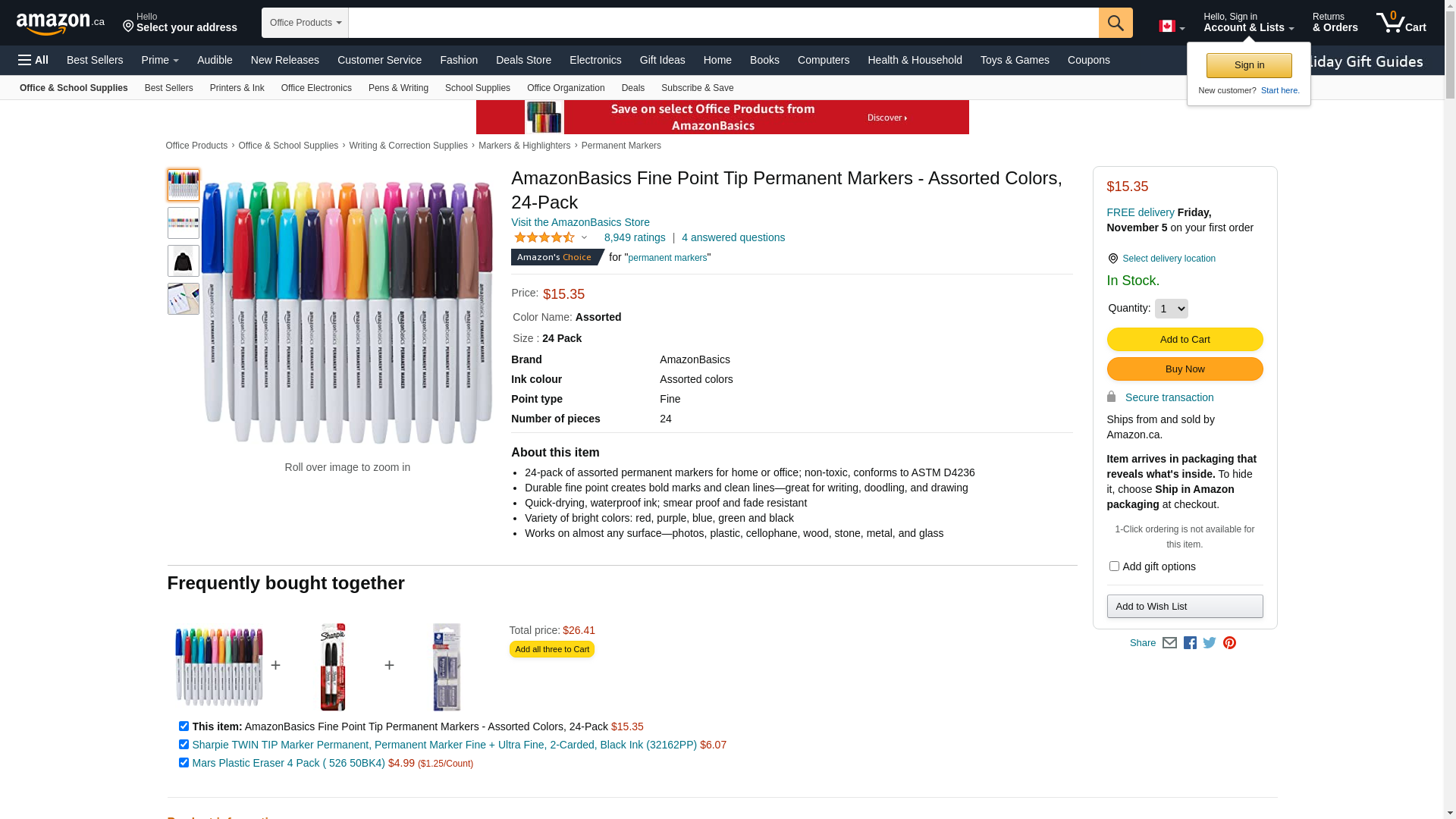Share the product via email icon

coord(1169,643)
